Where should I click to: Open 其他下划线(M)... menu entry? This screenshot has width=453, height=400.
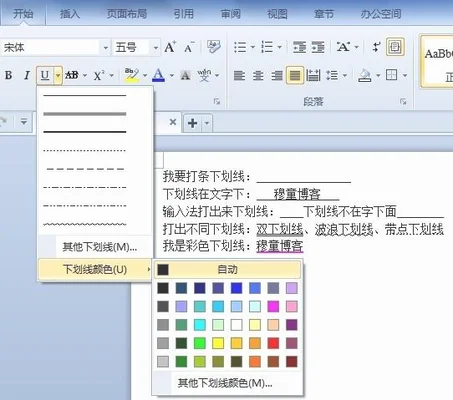point(95,247)
